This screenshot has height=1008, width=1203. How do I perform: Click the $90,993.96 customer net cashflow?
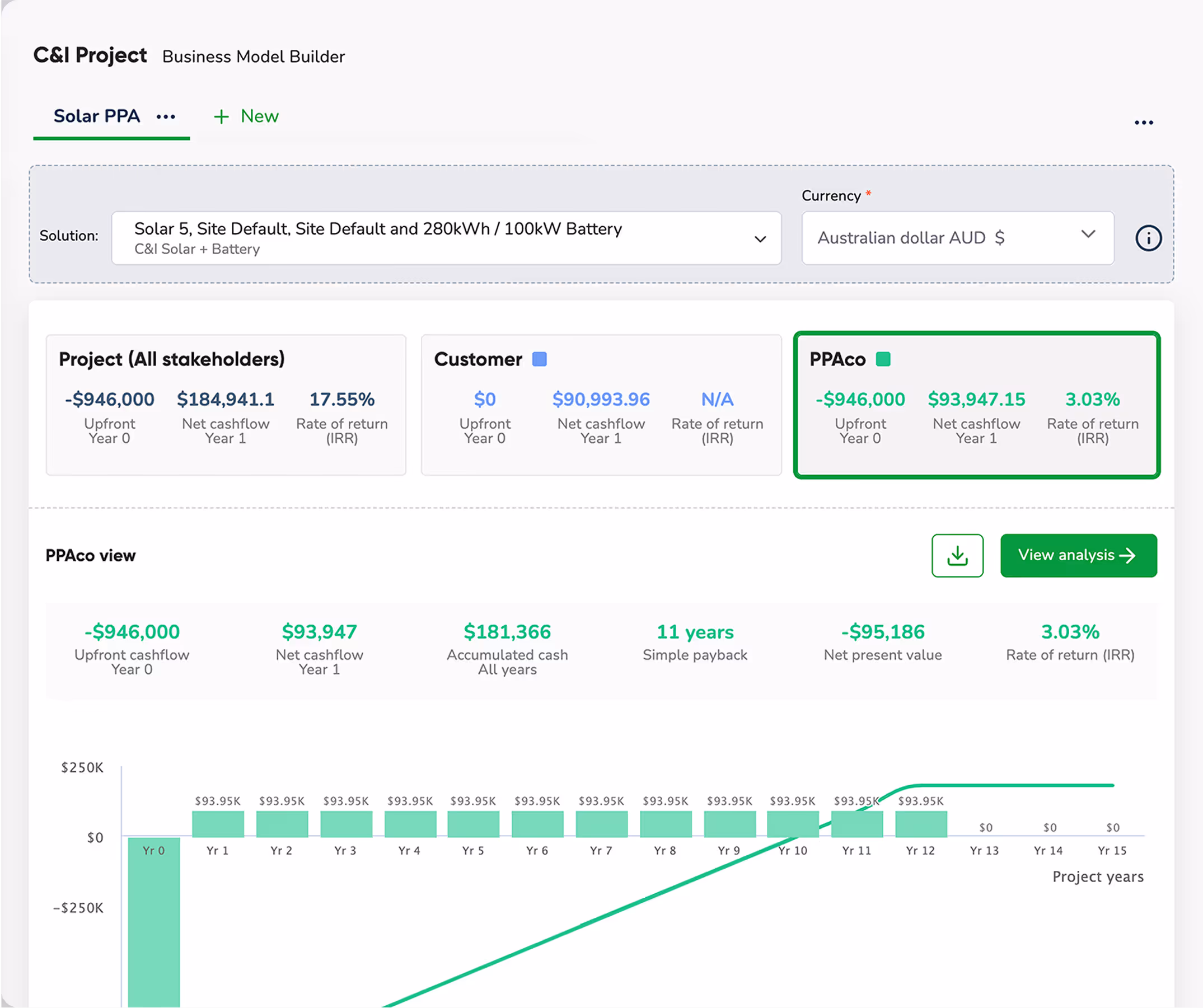(x=601, y=399)
